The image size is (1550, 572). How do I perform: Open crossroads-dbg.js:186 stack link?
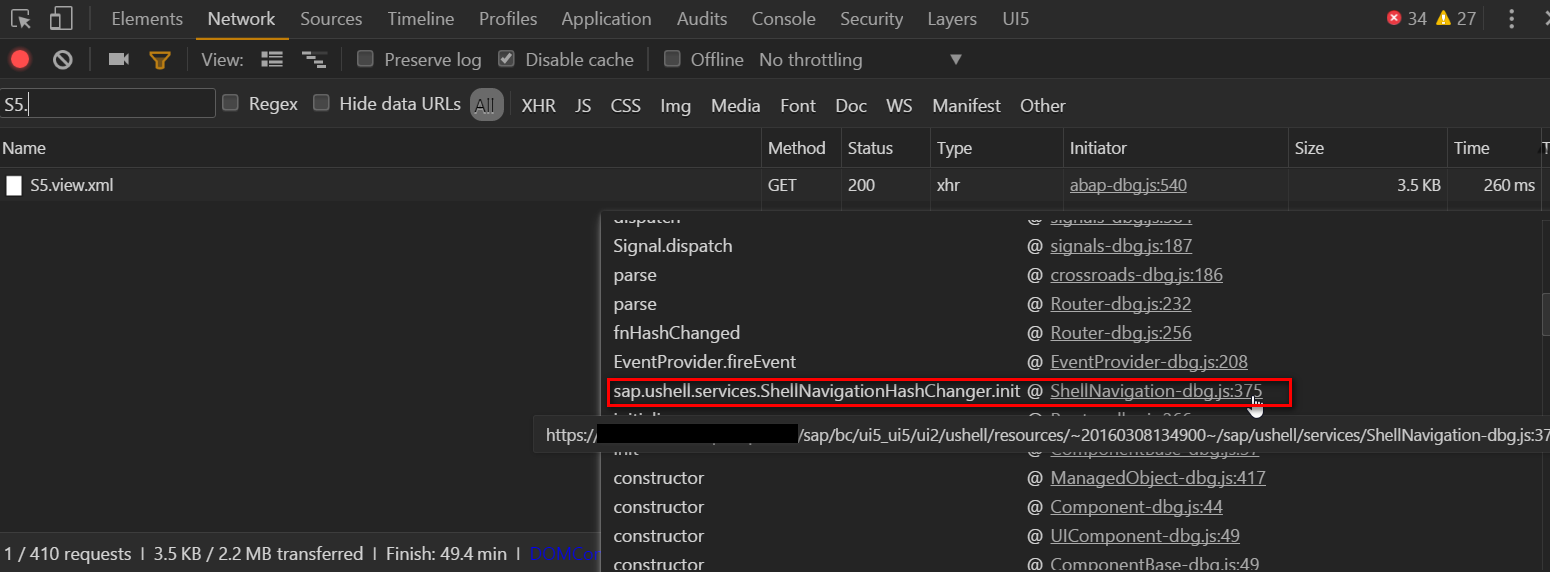pyautogui.click(x=1136, y=275)
